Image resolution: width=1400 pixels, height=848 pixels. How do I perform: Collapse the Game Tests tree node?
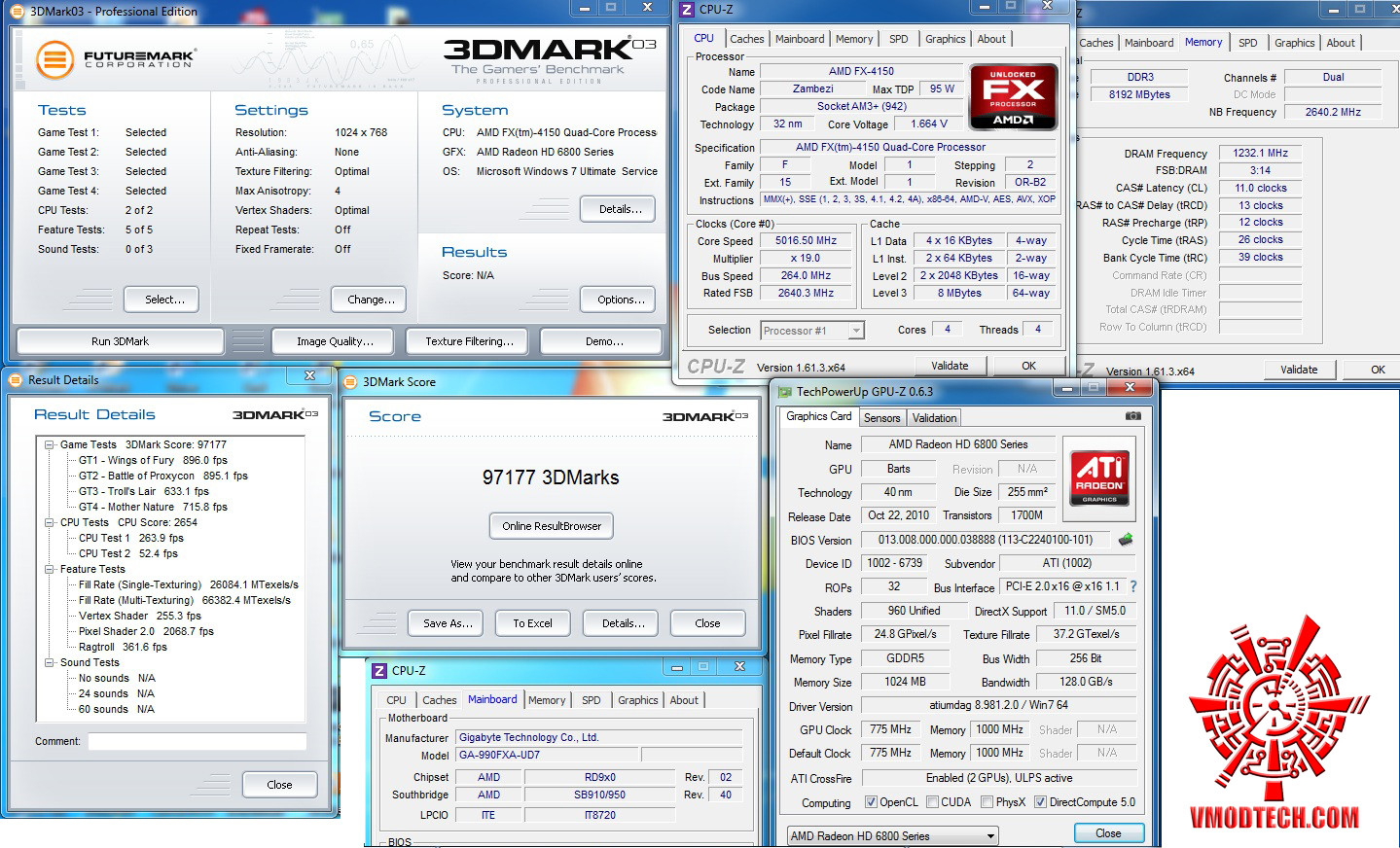click(x=49, y=444)
